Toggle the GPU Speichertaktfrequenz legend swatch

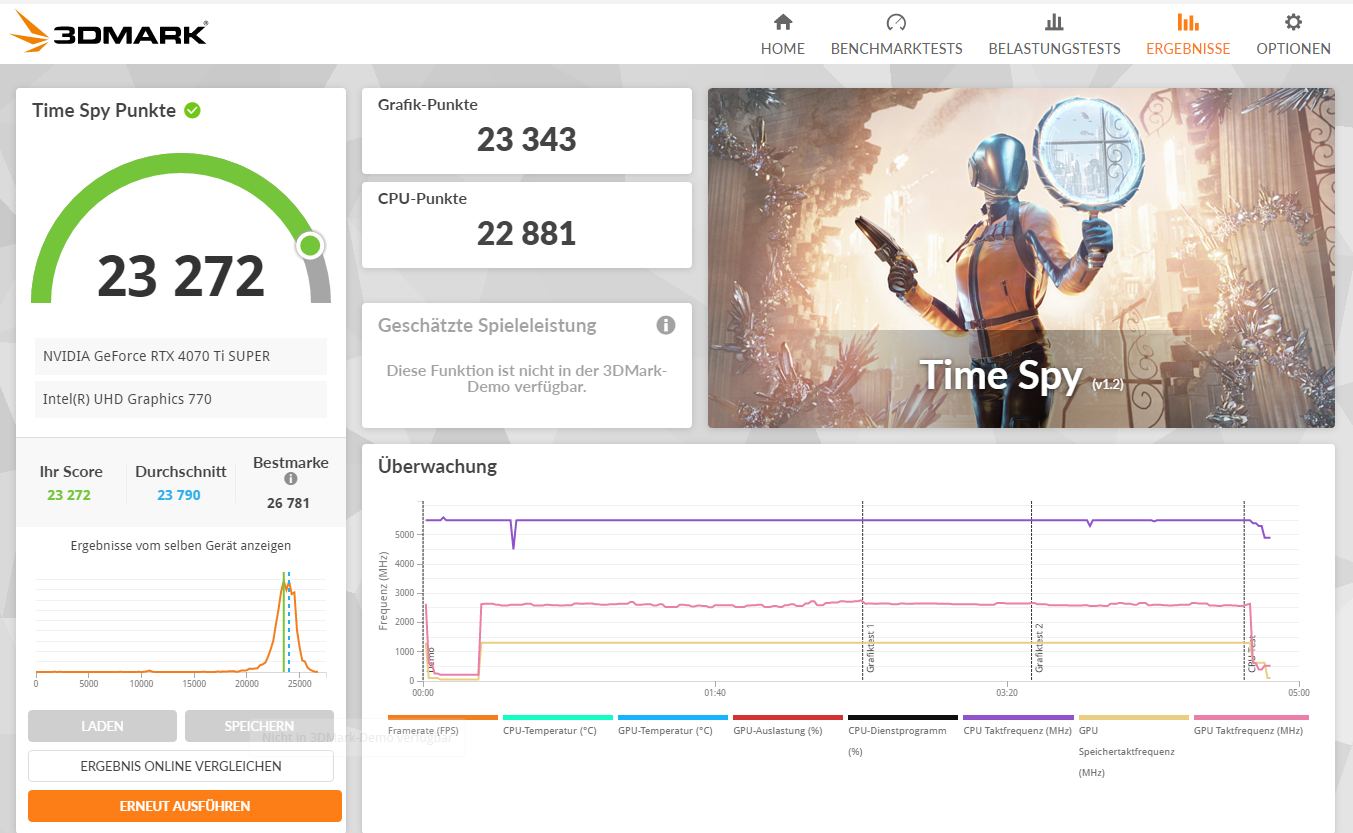(x=1134, y=718)
